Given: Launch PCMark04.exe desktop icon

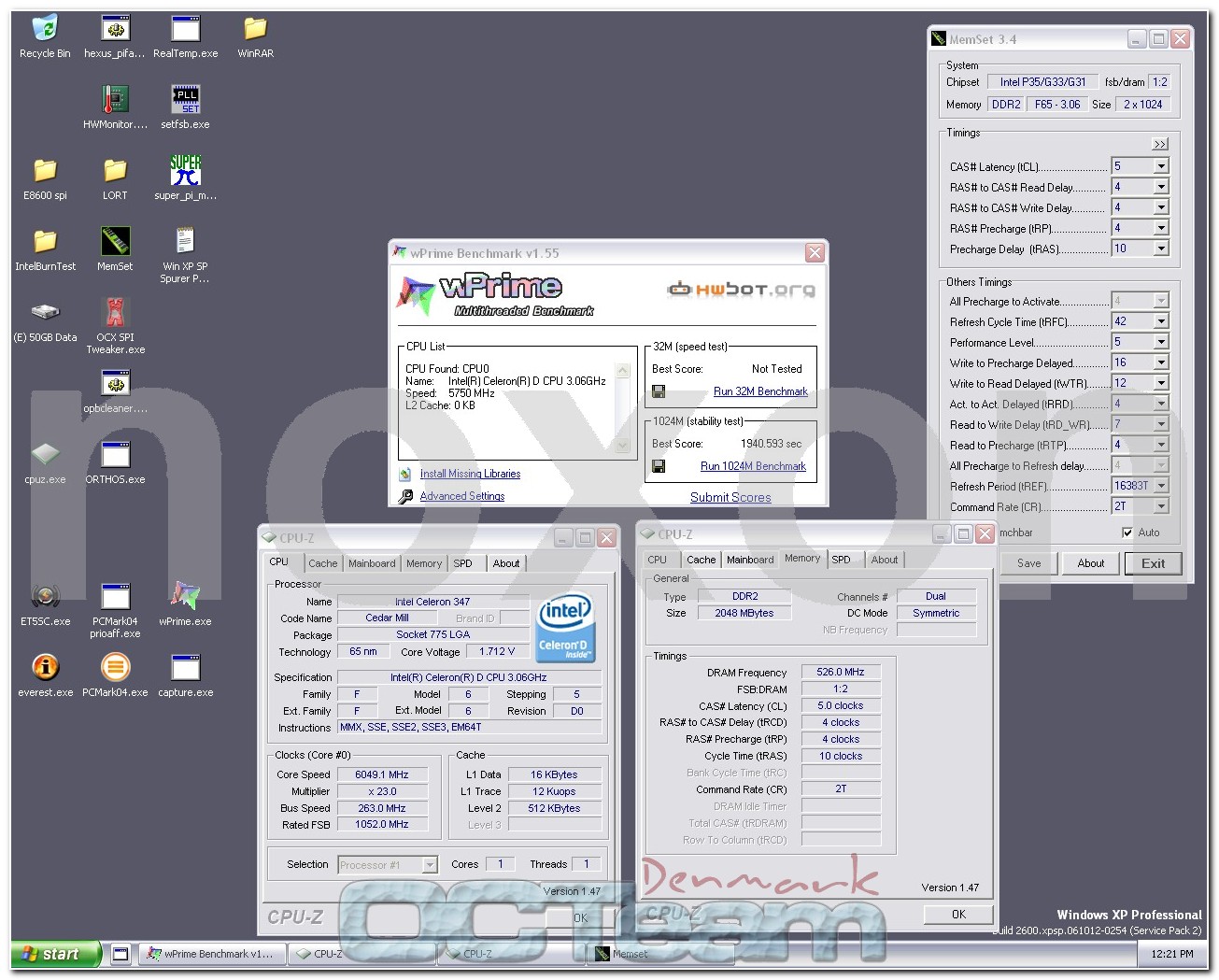Looking at the screenshot, I should click(115, 675).
